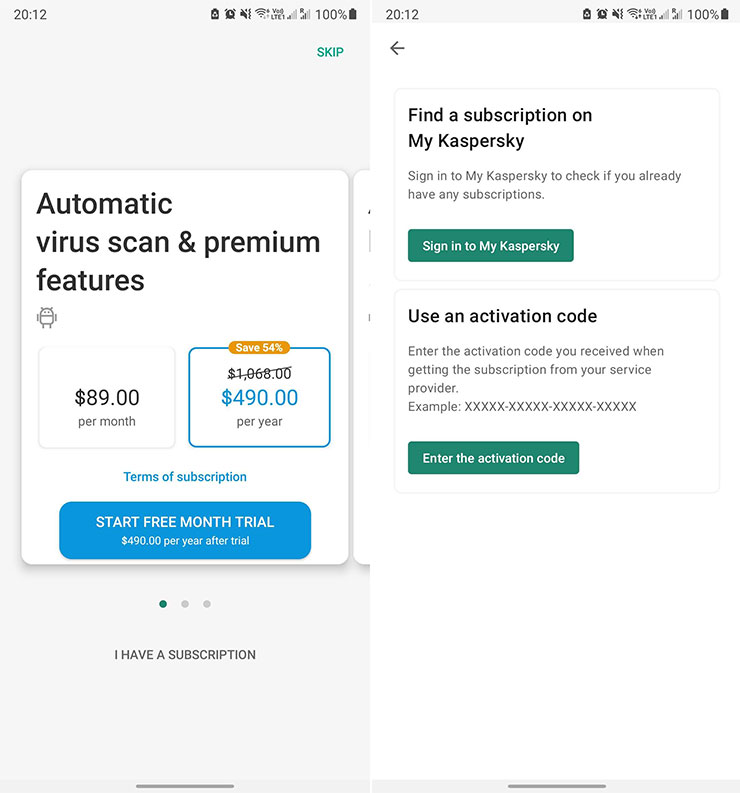Tap the left screen home gesture bar
Viewport: 740px width, 793px height.
point(185,786)
